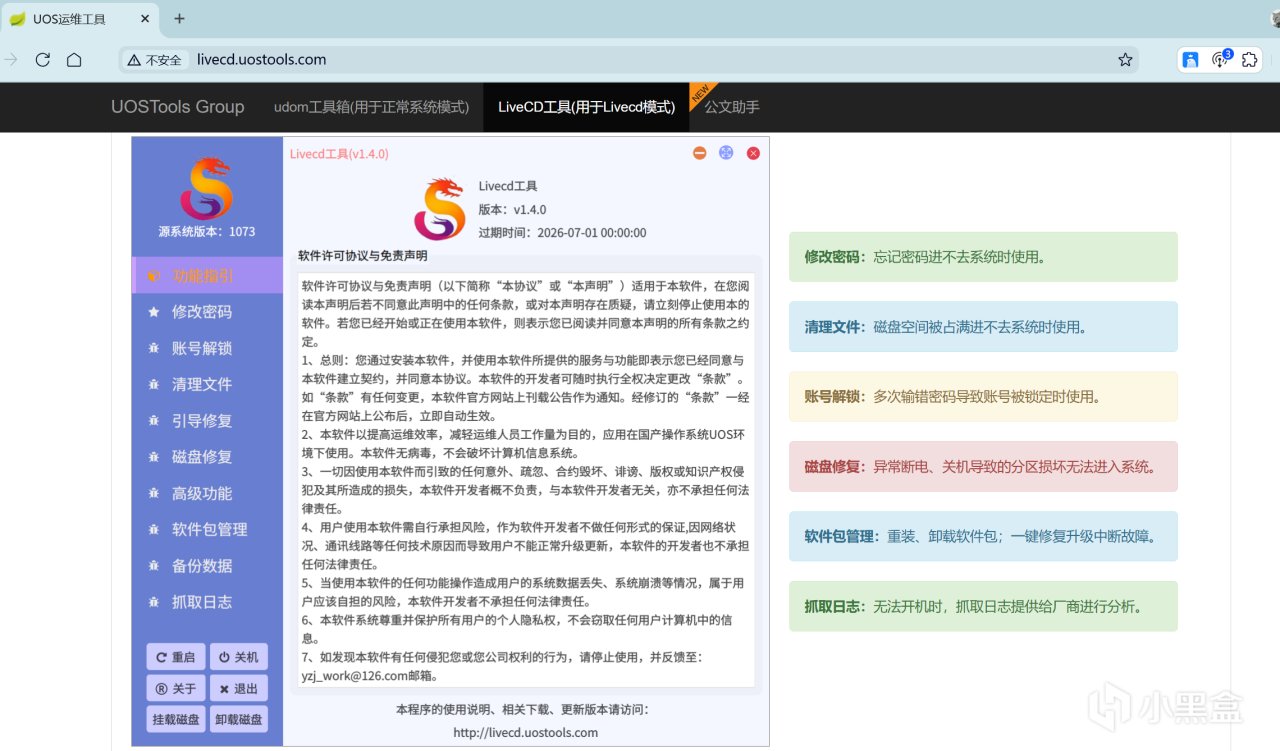Select 磁盘修复 in the sidebar
This screenshot has height=751, width=1280.
[207, 457]
